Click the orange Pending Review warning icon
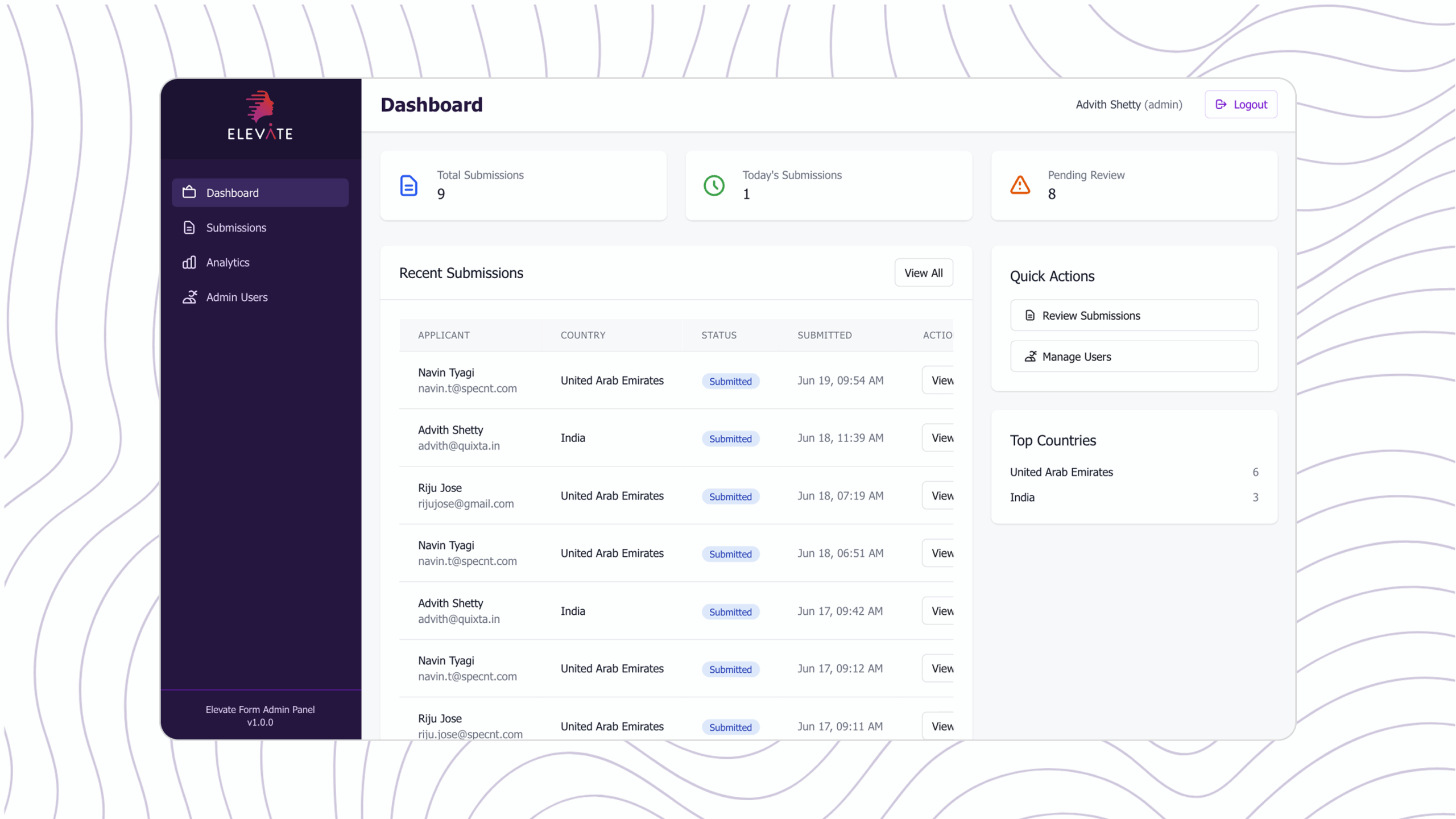The image size is (1456, 819). point(1020,185)
